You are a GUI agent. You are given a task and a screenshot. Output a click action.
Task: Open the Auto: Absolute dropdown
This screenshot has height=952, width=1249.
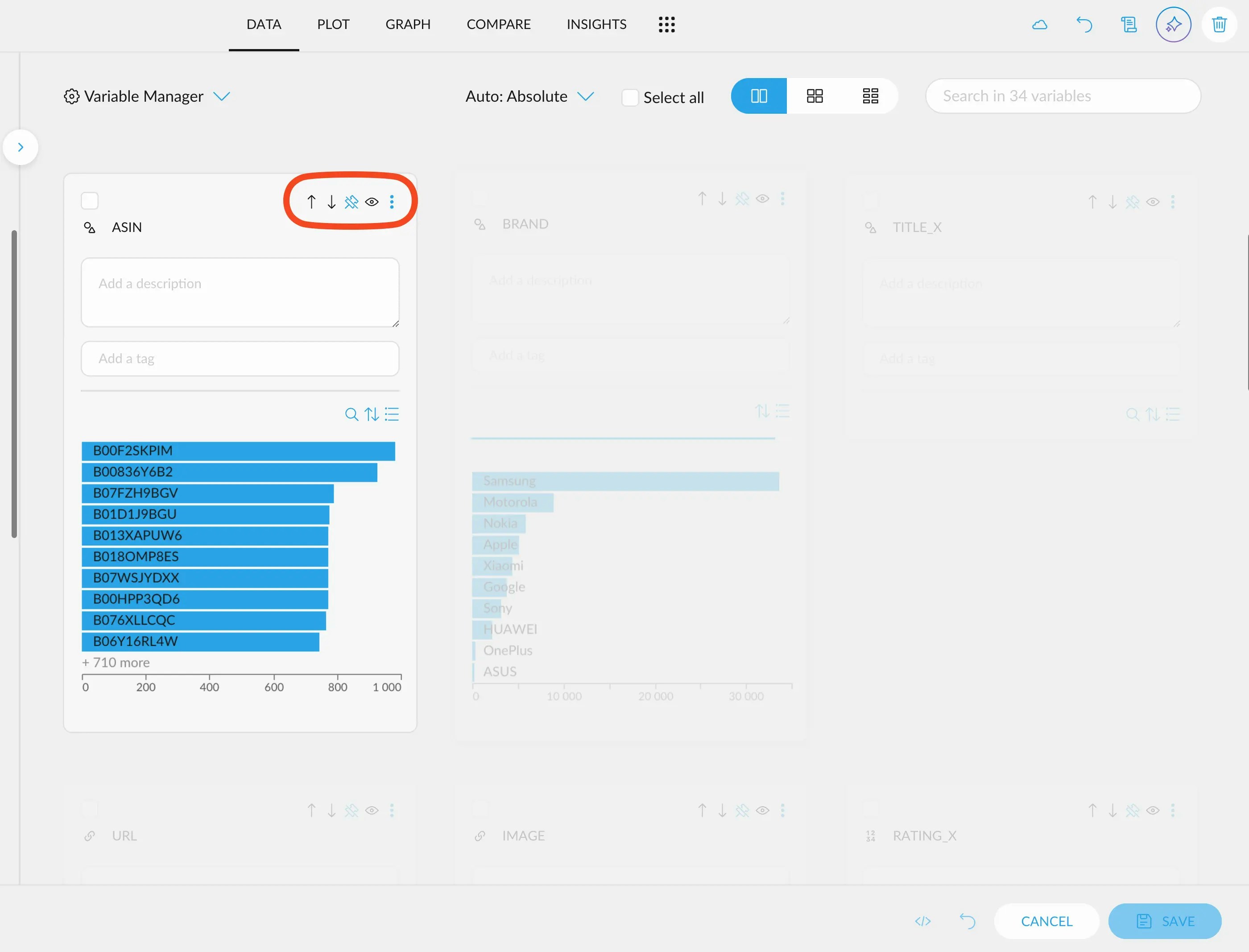pos(586,96)
